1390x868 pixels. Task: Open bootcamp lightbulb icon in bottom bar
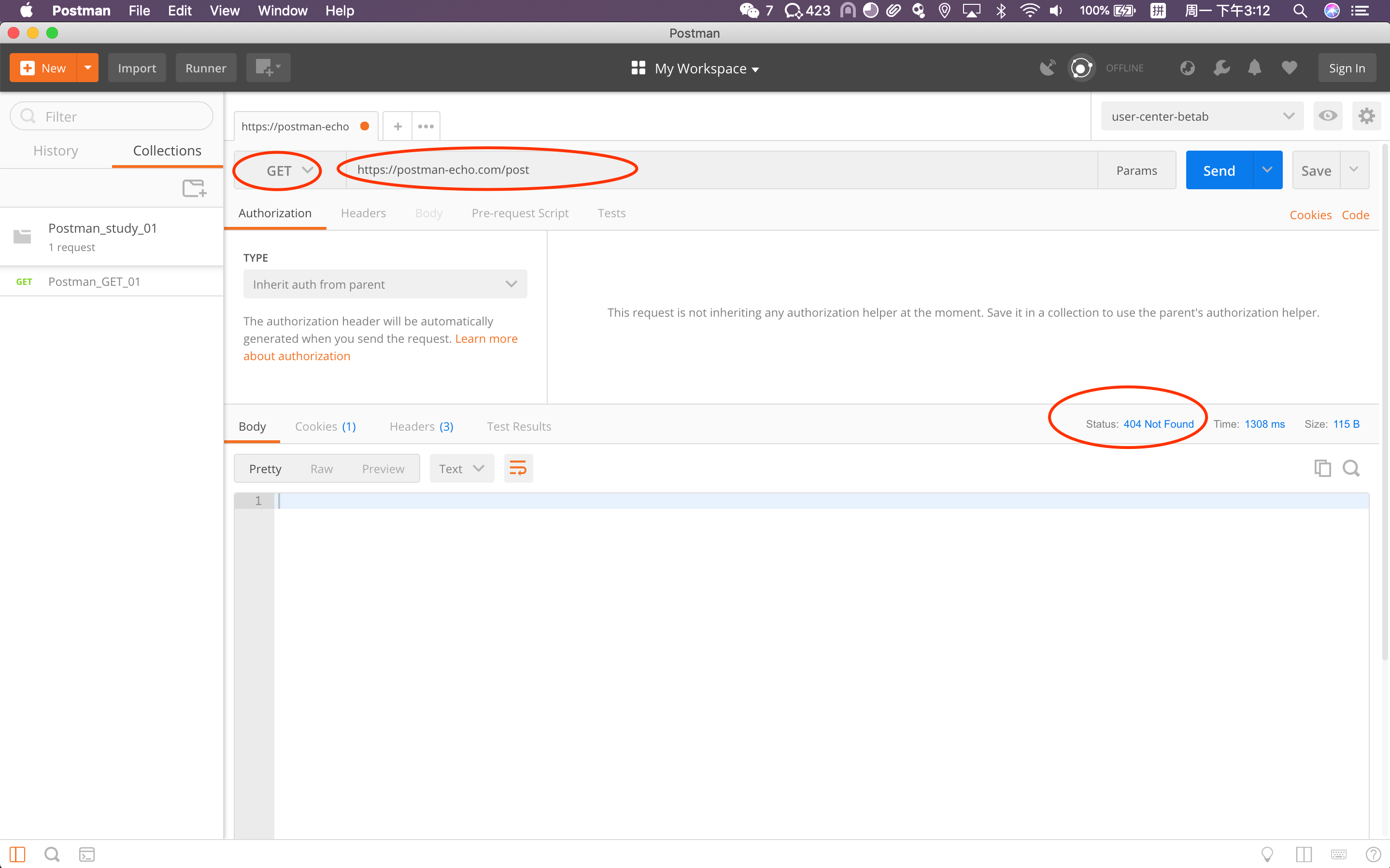(x=1267, y=854)
